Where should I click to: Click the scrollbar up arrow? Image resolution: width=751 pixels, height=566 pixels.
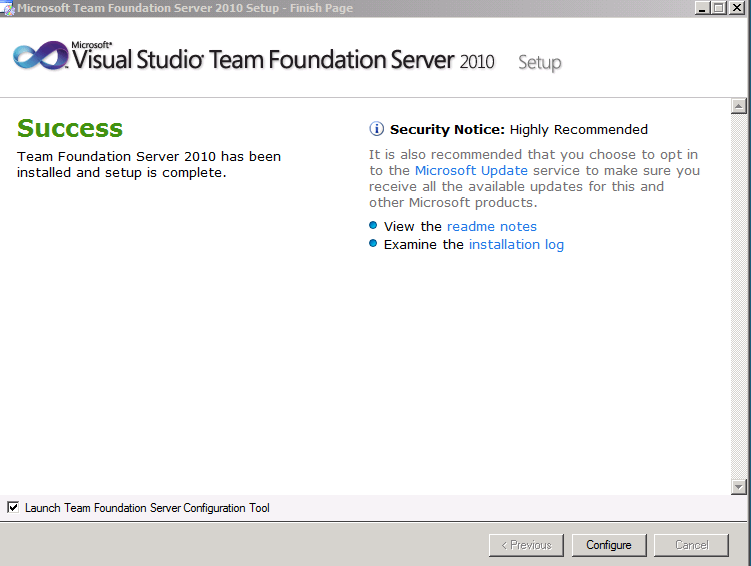pos(739,106)
